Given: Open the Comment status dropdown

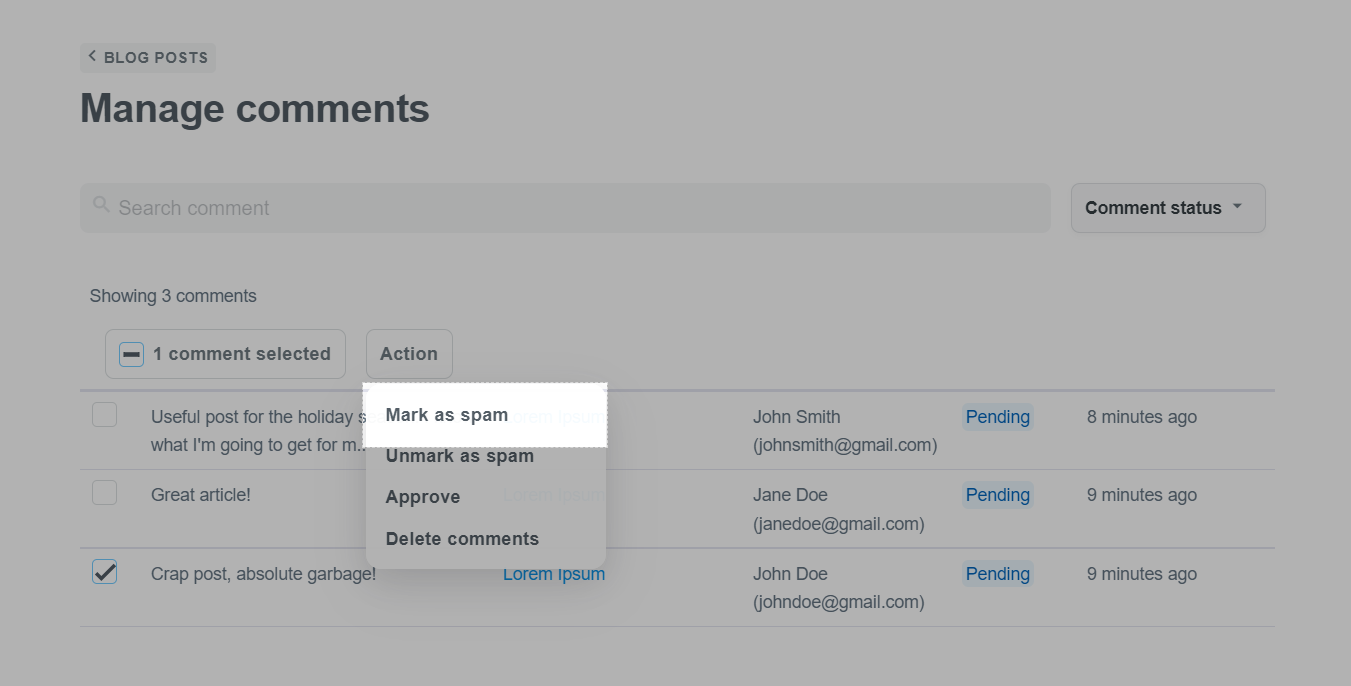Looking at the screenshot, I should [x=1168, y=208].
